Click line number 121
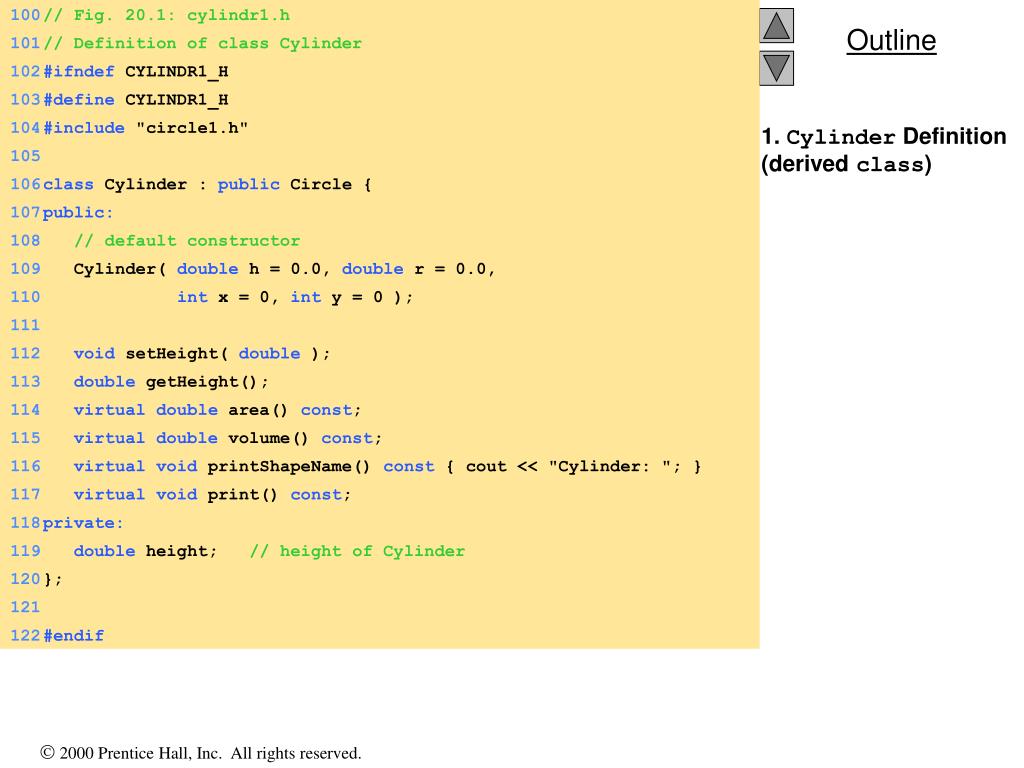1024x768 pixels. (x=25, y=607)
